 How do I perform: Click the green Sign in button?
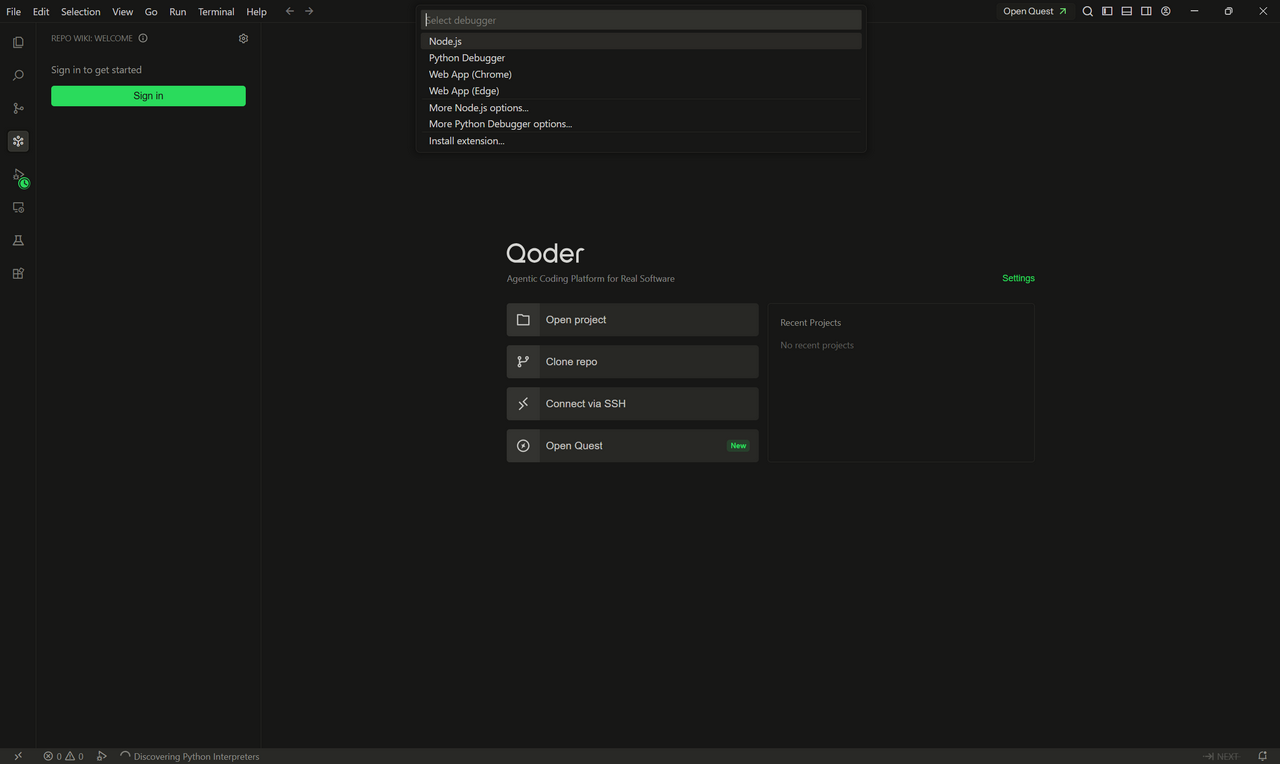pos(148,96)
